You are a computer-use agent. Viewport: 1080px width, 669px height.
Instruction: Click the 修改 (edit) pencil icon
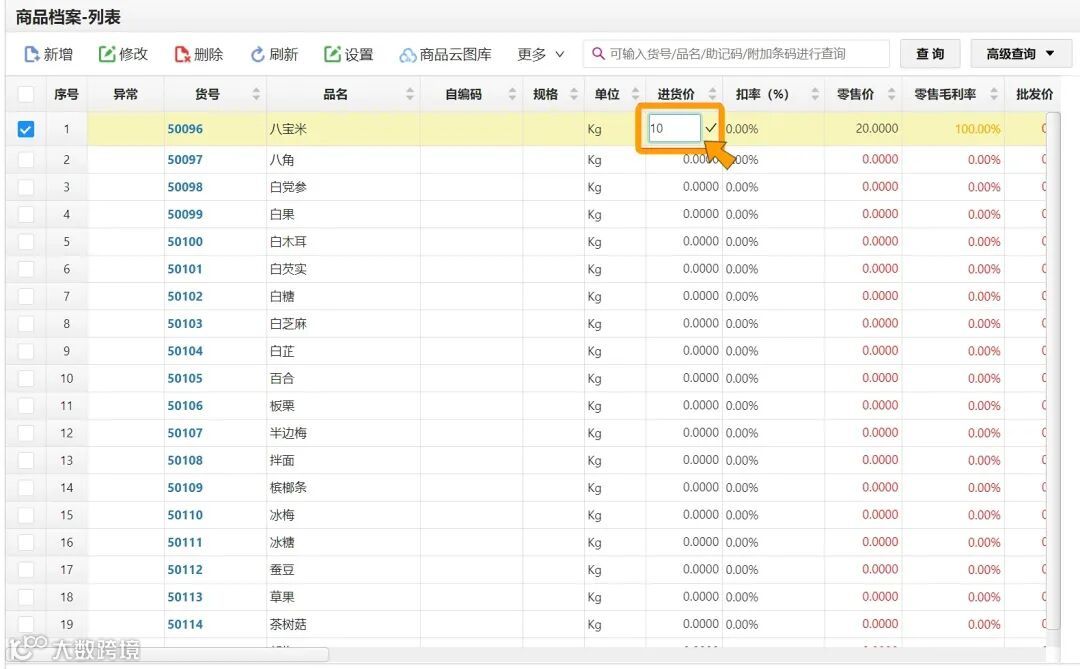pos(107,54)
